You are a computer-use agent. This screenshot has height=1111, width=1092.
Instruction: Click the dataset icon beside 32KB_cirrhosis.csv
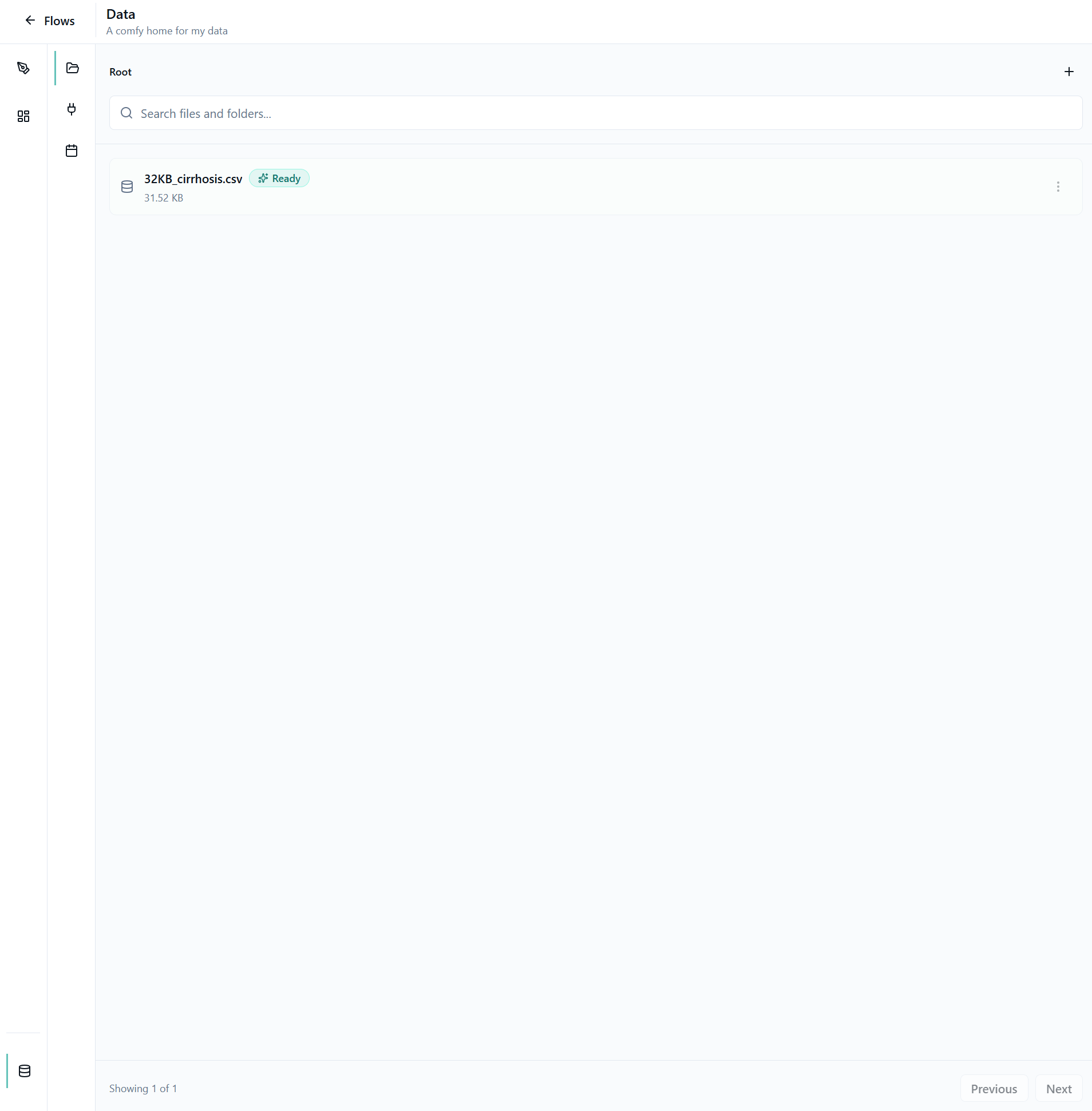(x=127, y=187)
